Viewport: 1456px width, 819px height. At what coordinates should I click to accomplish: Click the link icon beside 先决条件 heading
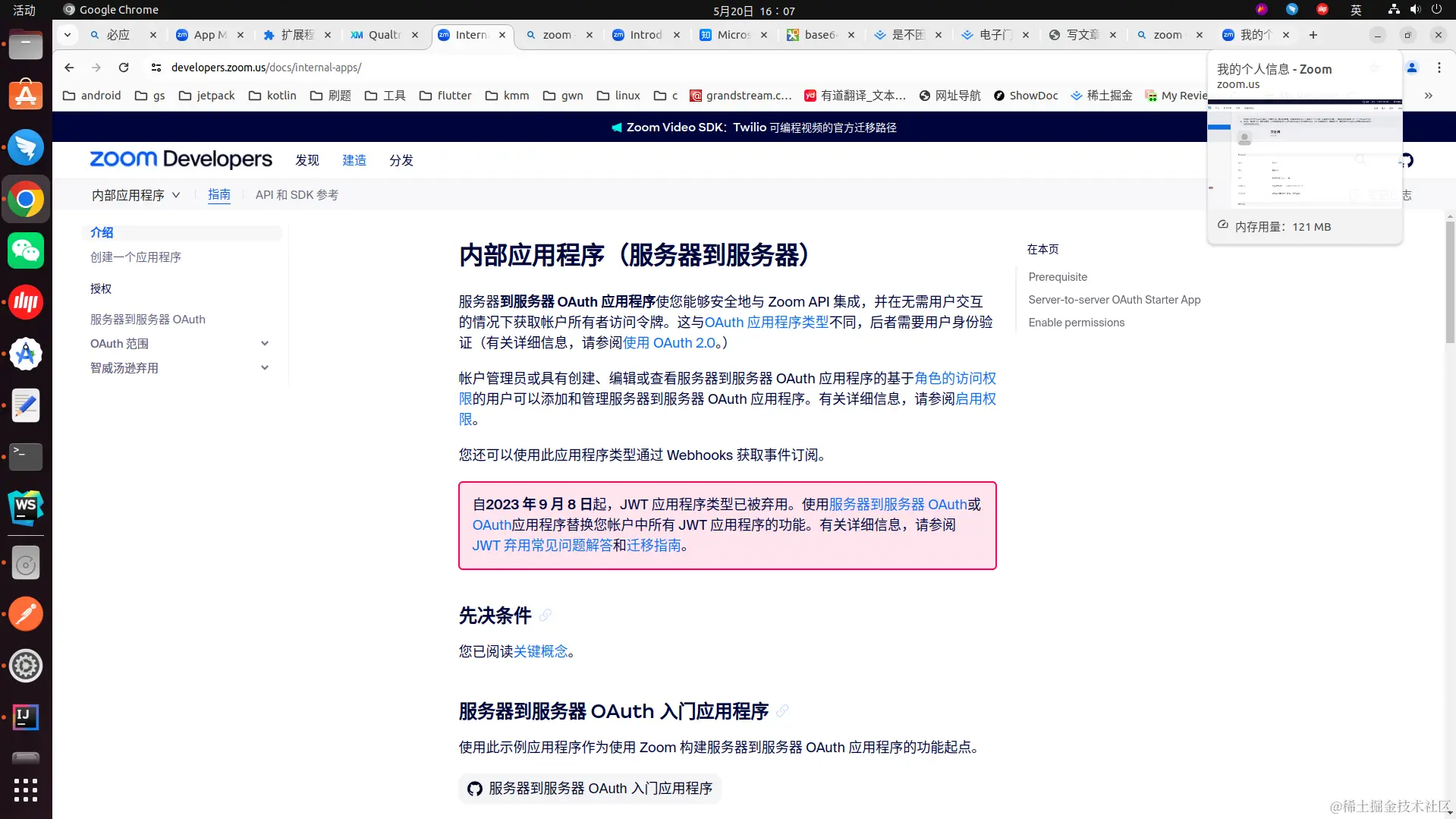(x=546, y=616)
